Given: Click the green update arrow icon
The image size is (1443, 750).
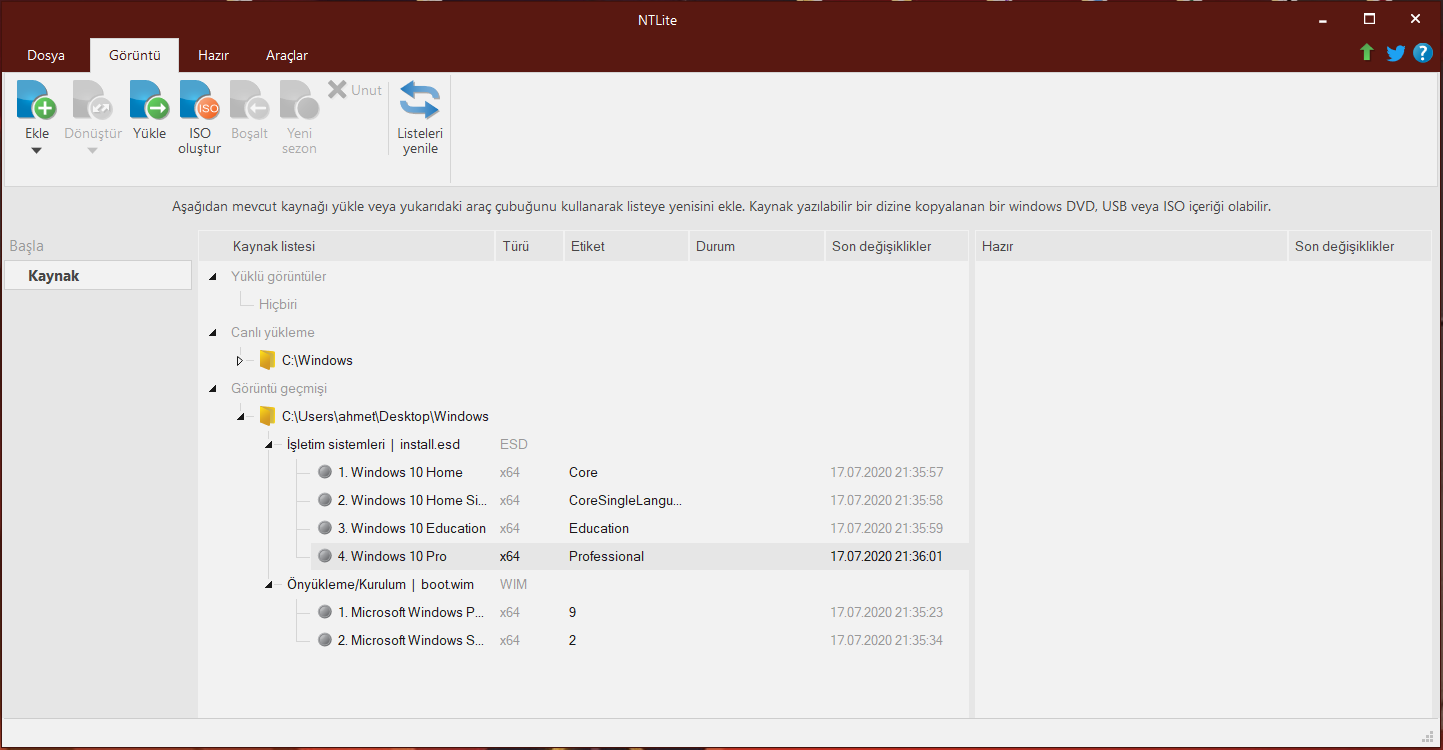Looking at the screenshot, I should pyautogui.click(x=1367, y=53).
